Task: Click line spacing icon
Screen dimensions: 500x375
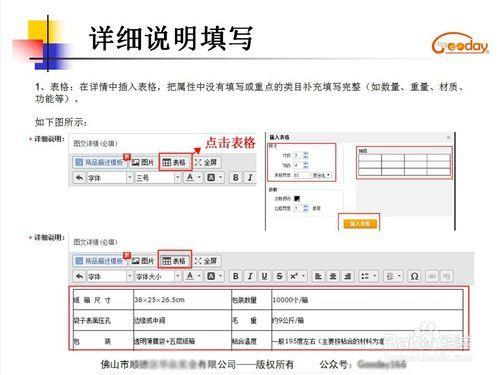Action: click(x=390, y=276)
